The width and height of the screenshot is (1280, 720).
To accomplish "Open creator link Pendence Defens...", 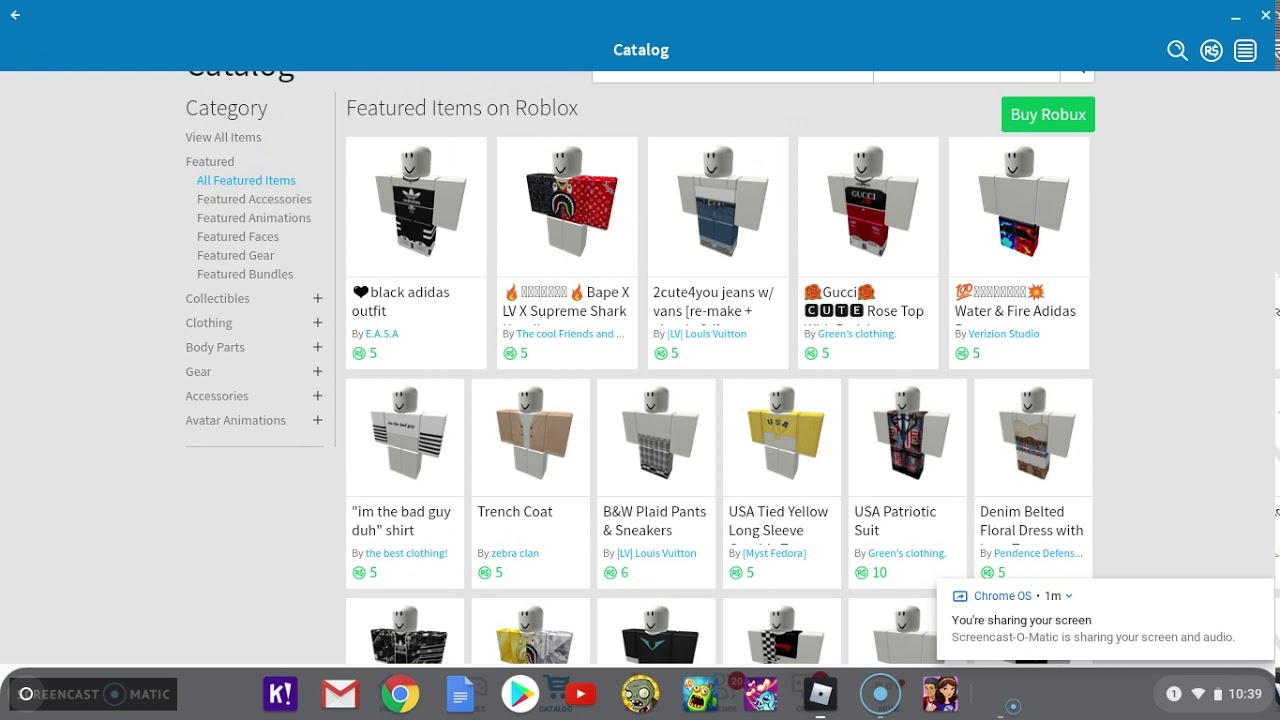I will pyautogui.click(x=1038, y=553).
